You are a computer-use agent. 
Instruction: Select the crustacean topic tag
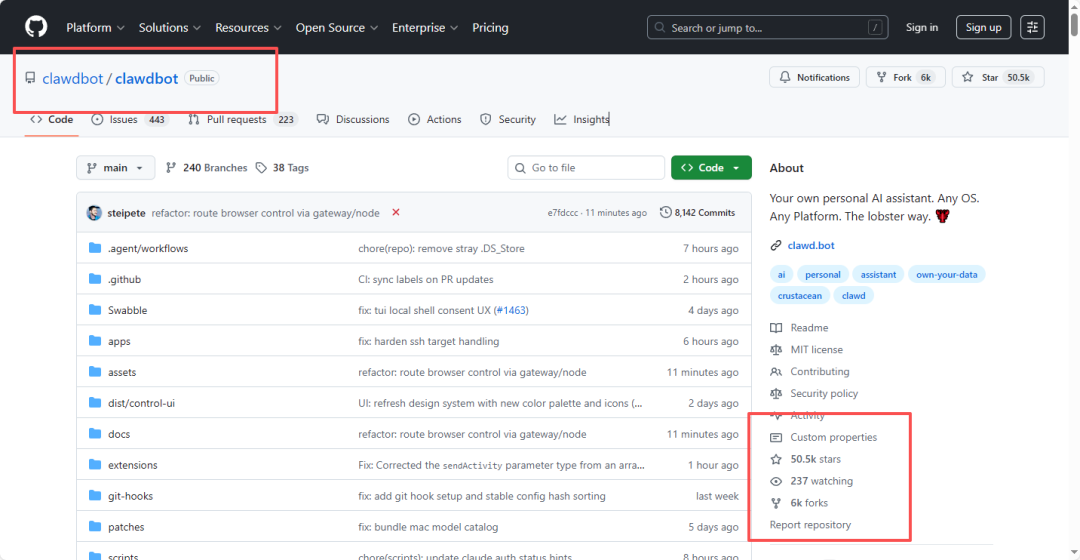point(800,295)
